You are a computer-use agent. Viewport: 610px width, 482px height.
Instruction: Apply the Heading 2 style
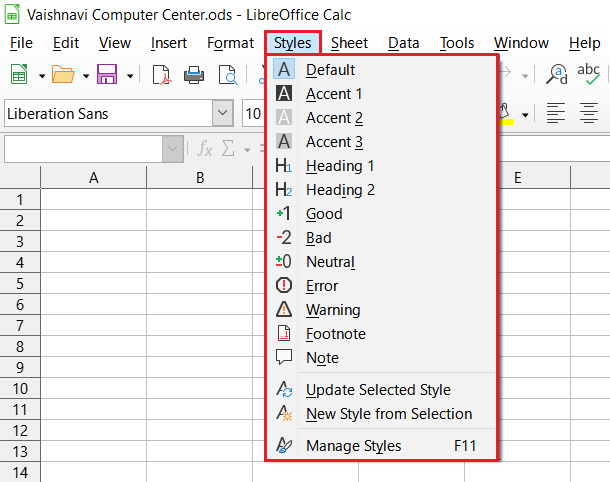pos(381,190)
